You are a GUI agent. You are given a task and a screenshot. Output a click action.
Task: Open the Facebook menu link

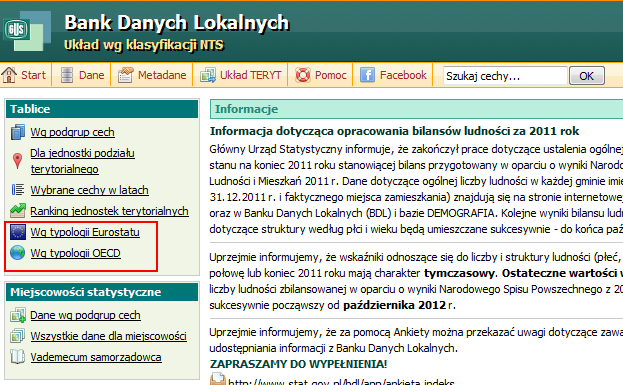coord(403,75)
